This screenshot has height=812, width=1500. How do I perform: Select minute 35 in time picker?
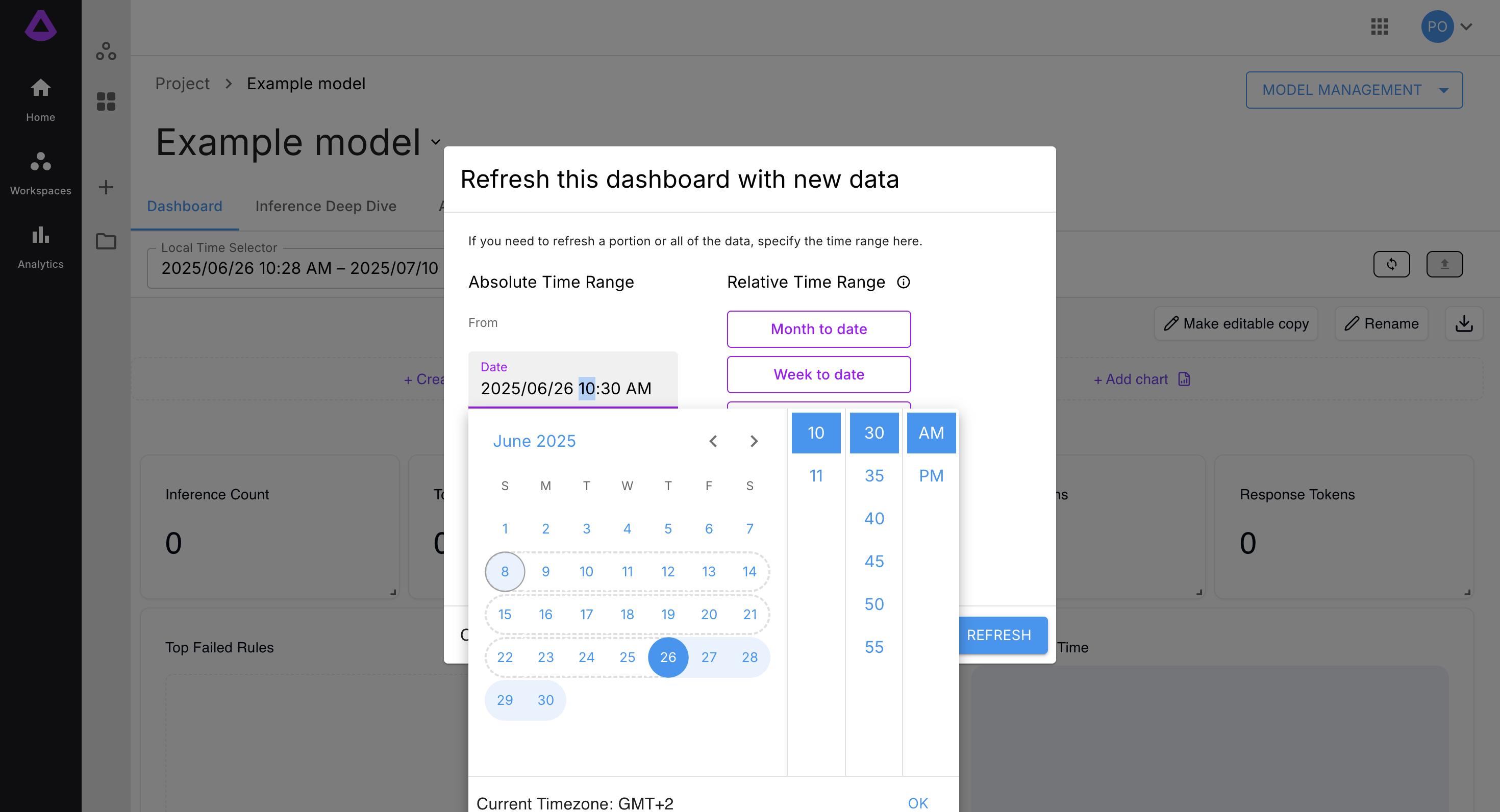click(x=874, y=475)
